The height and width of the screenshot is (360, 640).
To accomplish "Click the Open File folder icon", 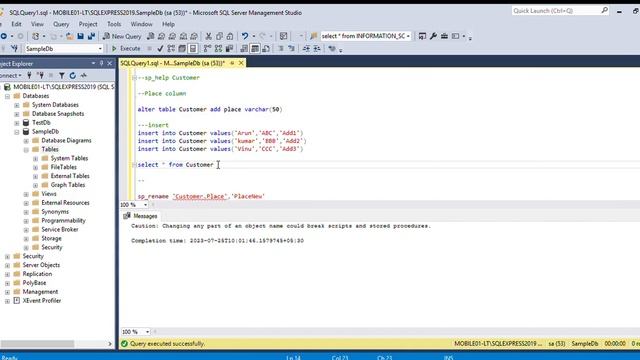I will [70, 36].
